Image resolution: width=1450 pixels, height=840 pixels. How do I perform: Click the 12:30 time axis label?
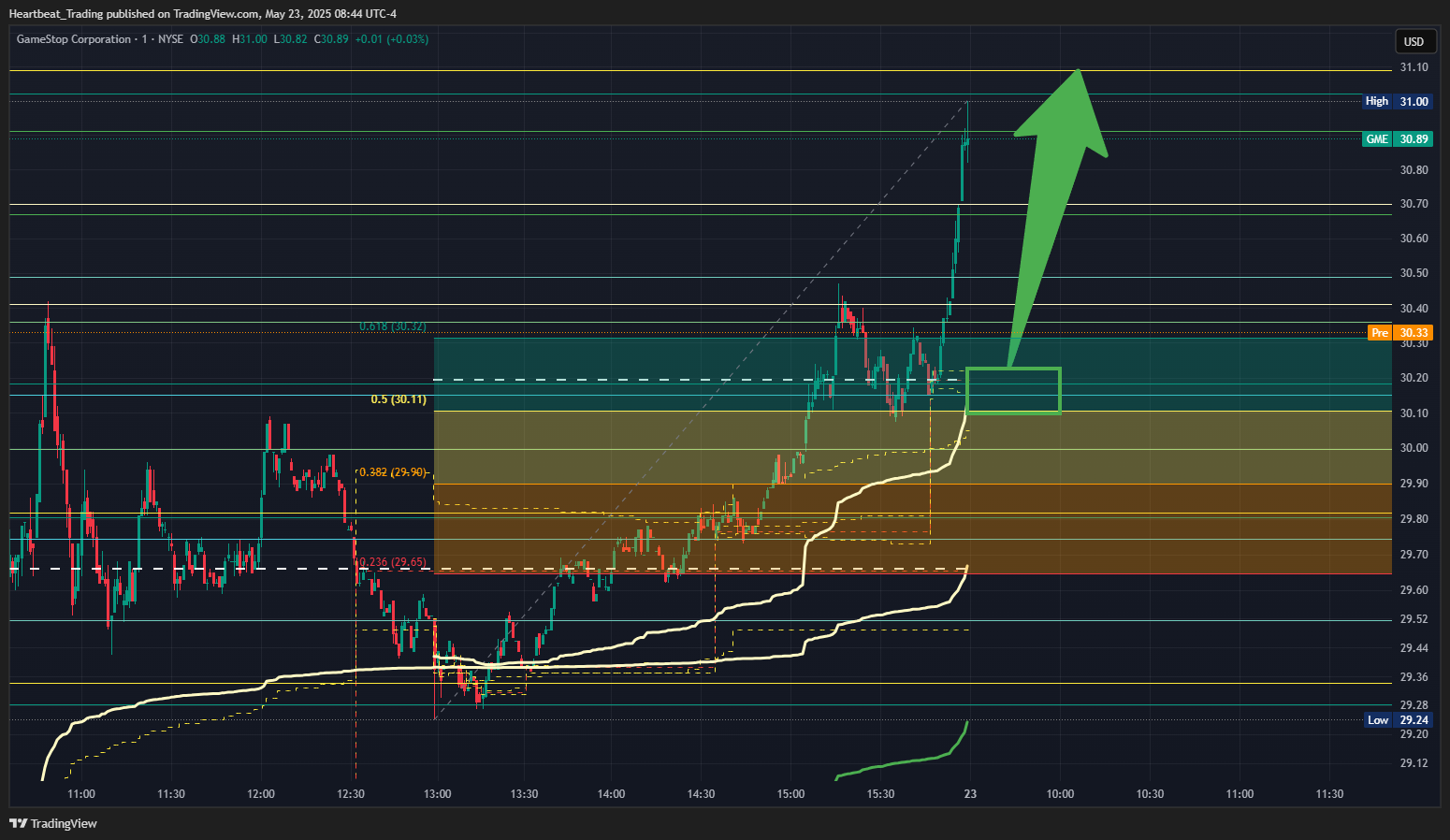point(351,794)
